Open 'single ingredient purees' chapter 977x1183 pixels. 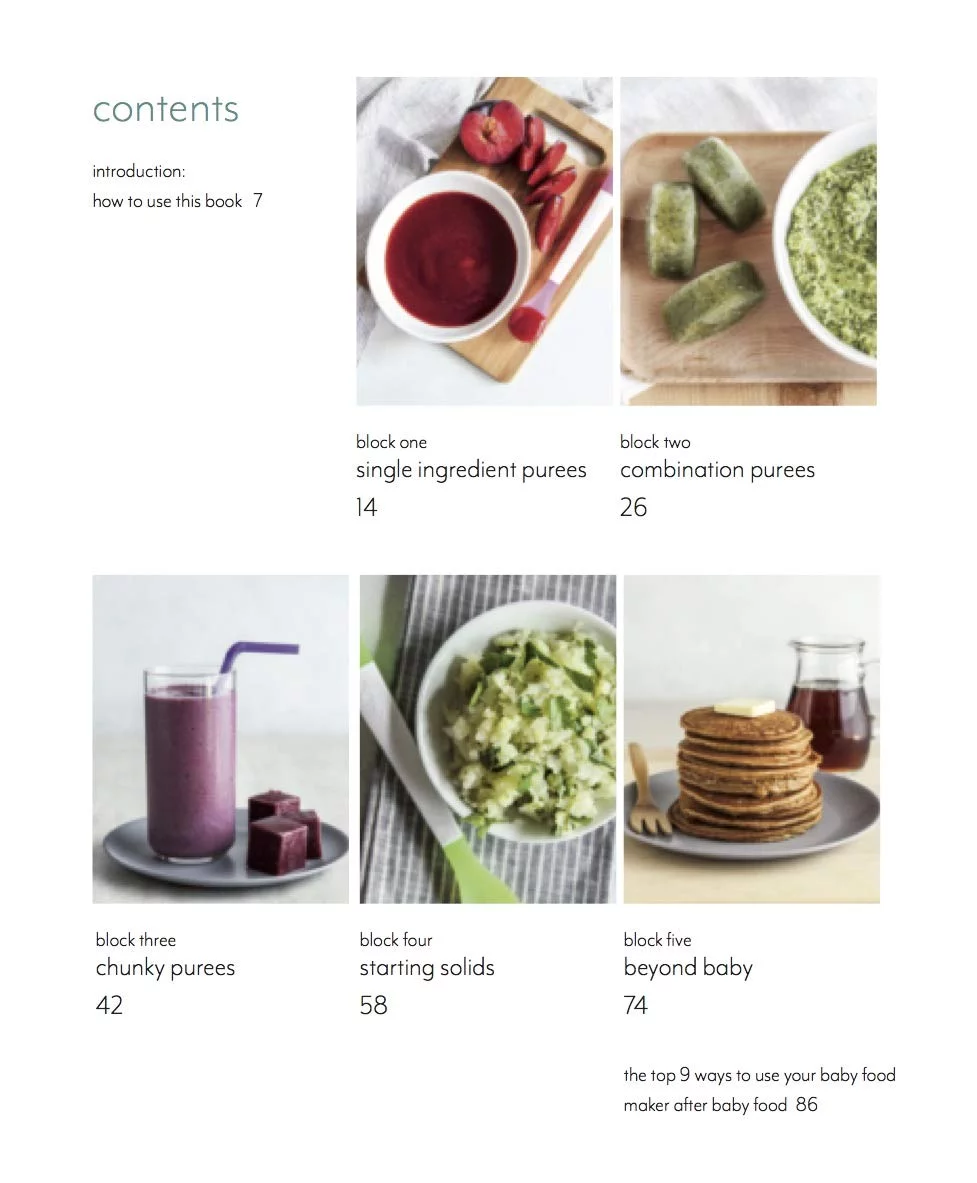[471, 471]
